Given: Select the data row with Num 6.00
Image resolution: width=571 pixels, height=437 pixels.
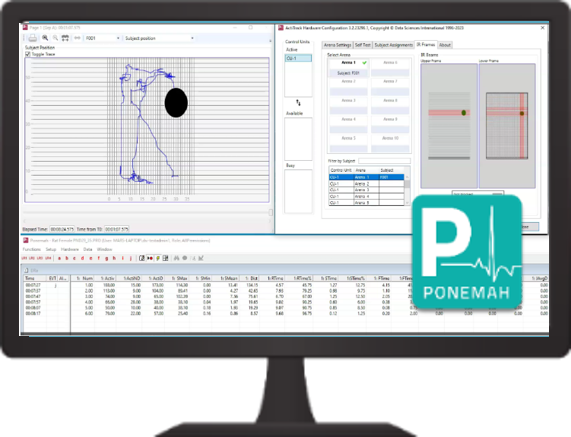Looking at the screenshot, I should (x=286, y=313).
